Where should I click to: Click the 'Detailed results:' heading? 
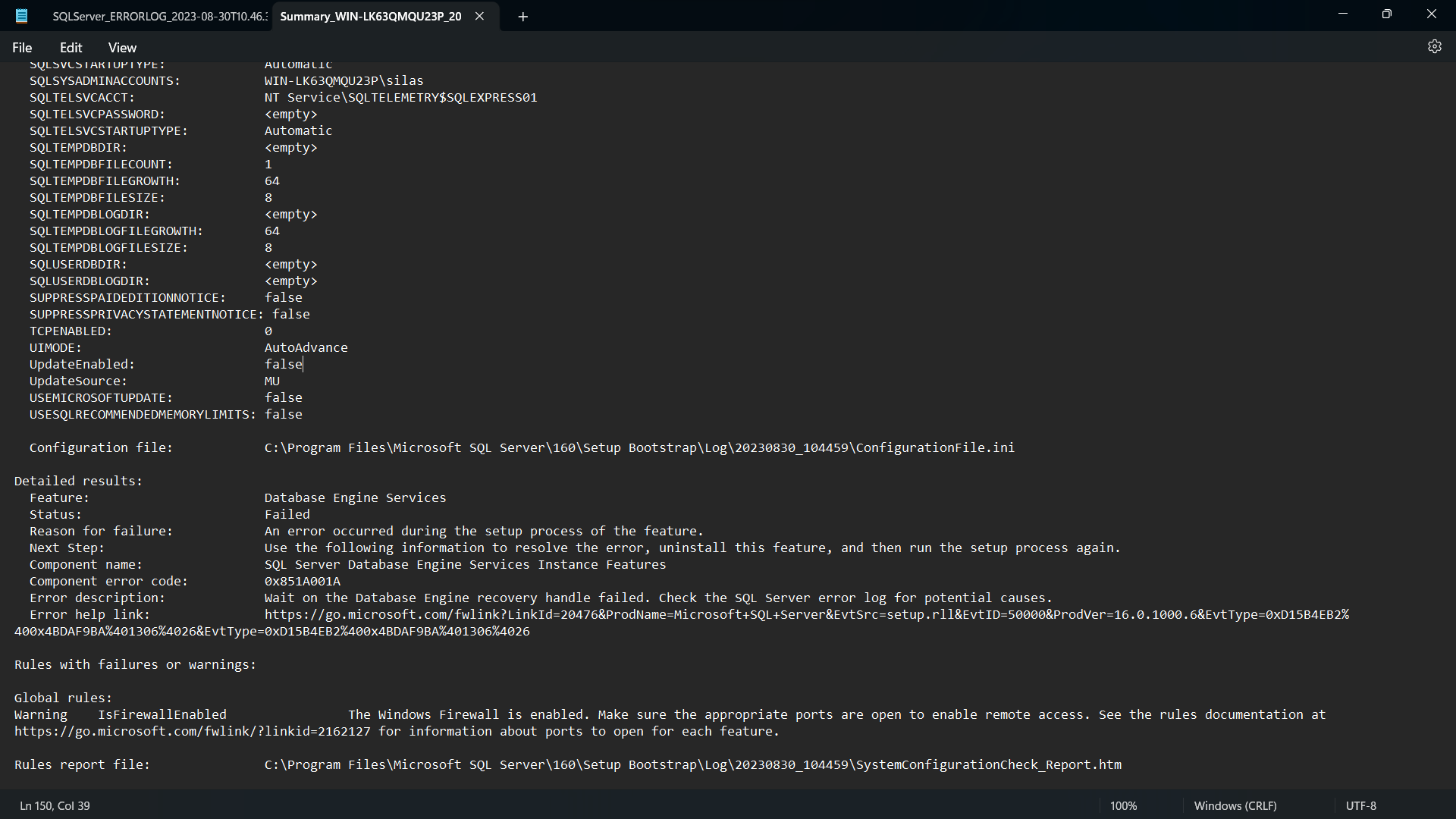[78, 482]
